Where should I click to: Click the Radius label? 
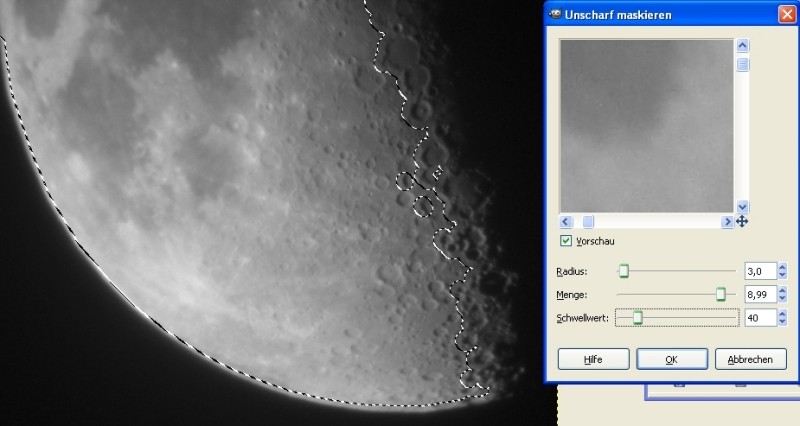click(571, 271)
